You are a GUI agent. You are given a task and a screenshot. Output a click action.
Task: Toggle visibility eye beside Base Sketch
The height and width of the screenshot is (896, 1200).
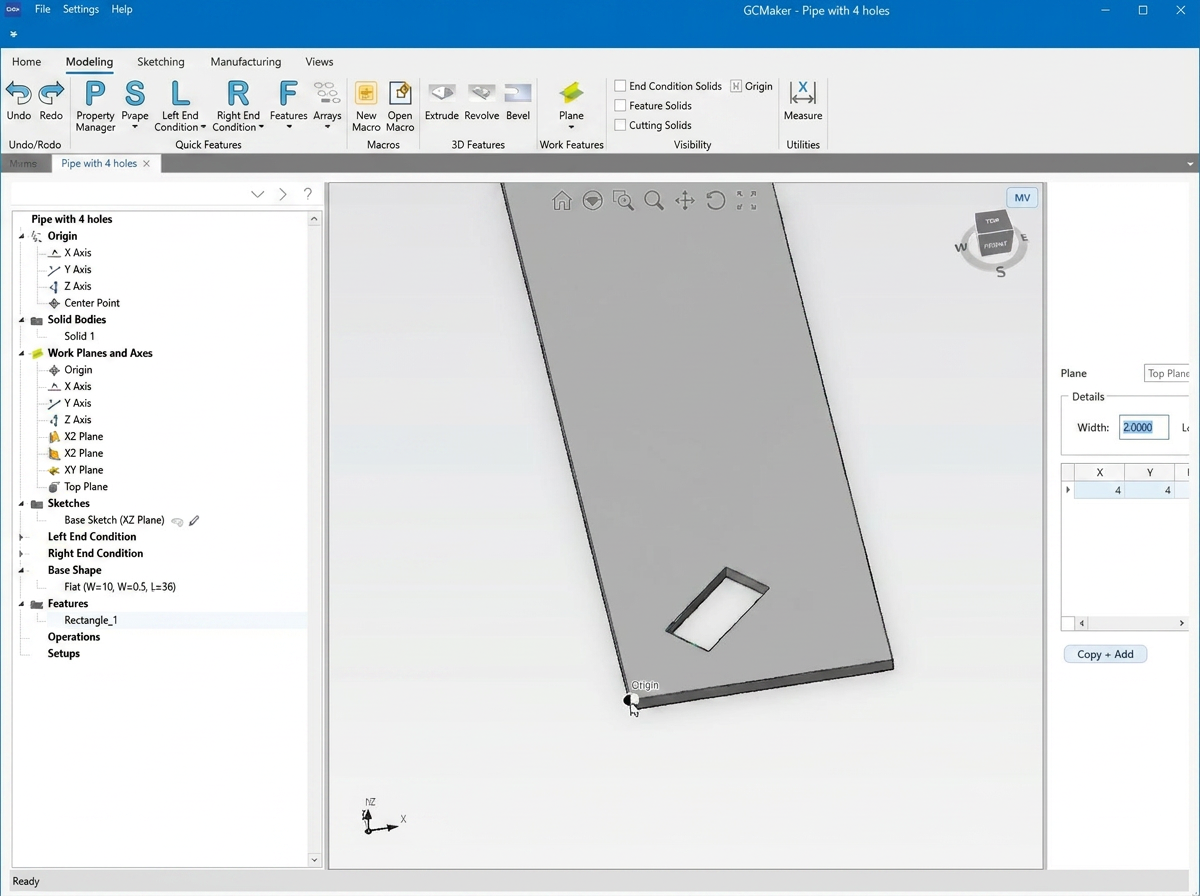point(177,521)
